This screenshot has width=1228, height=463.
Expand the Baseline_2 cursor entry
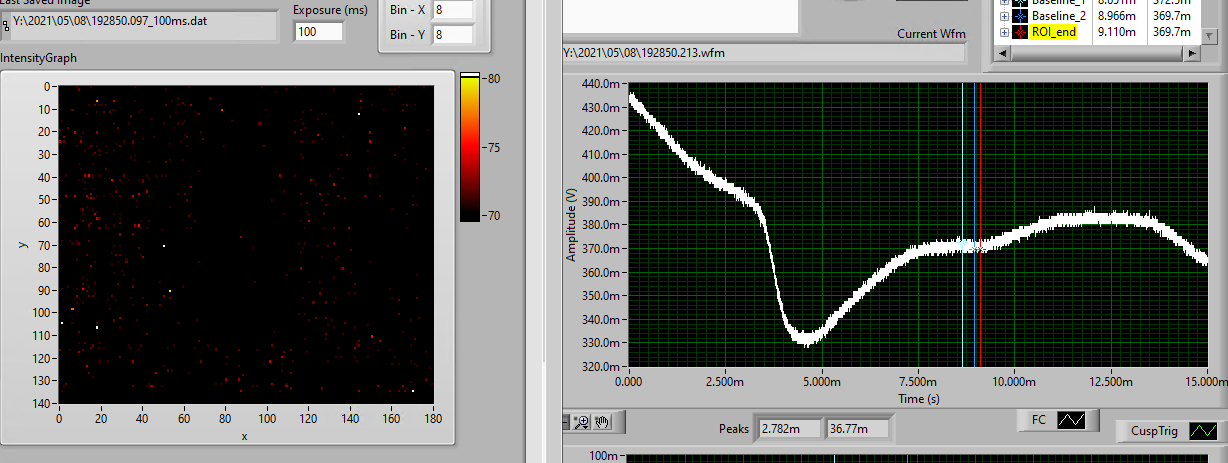click(x=1004, y=17)
